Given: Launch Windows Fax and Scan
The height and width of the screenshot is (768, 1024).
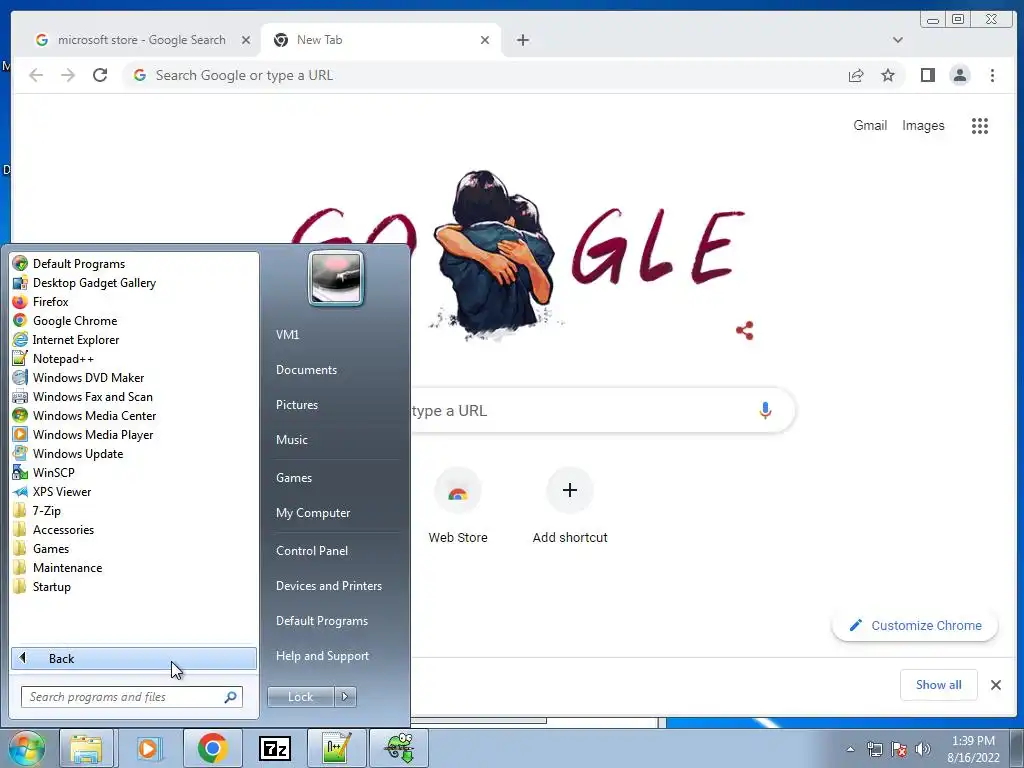Looking at the screenshot, I should pos(83,396).
